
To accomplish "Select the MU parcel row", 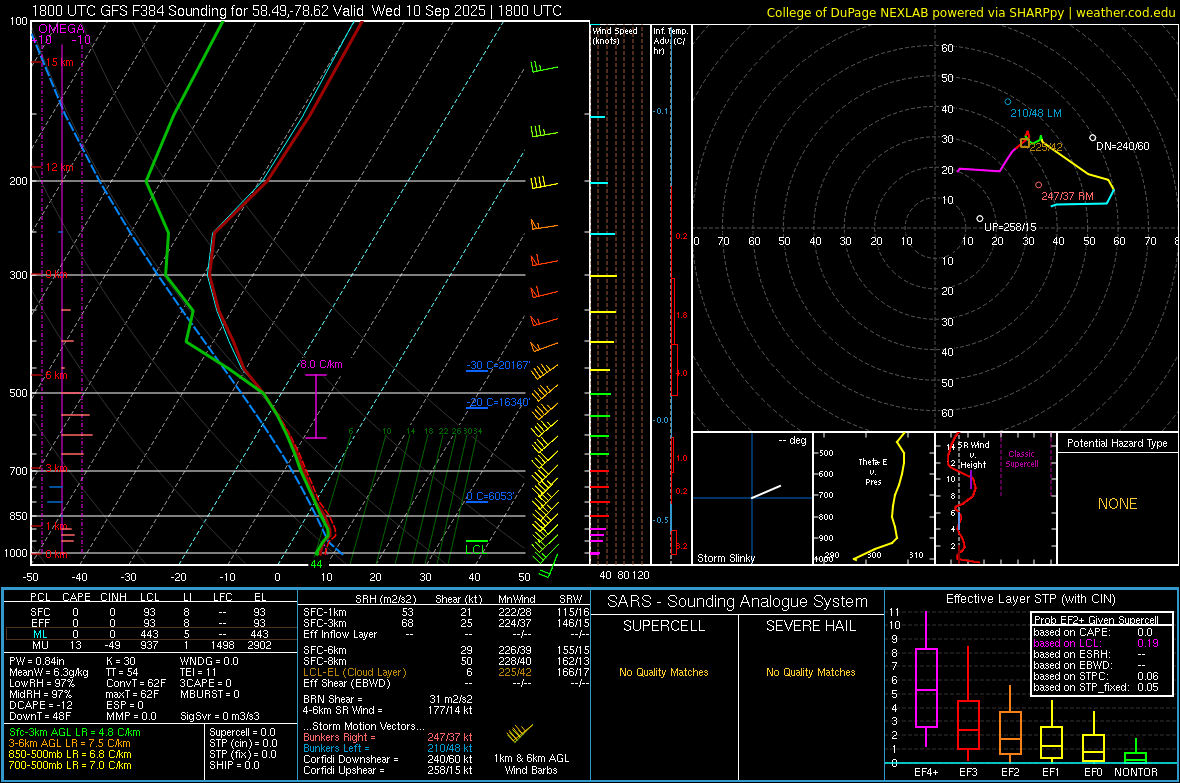I will tap(150, 645).
